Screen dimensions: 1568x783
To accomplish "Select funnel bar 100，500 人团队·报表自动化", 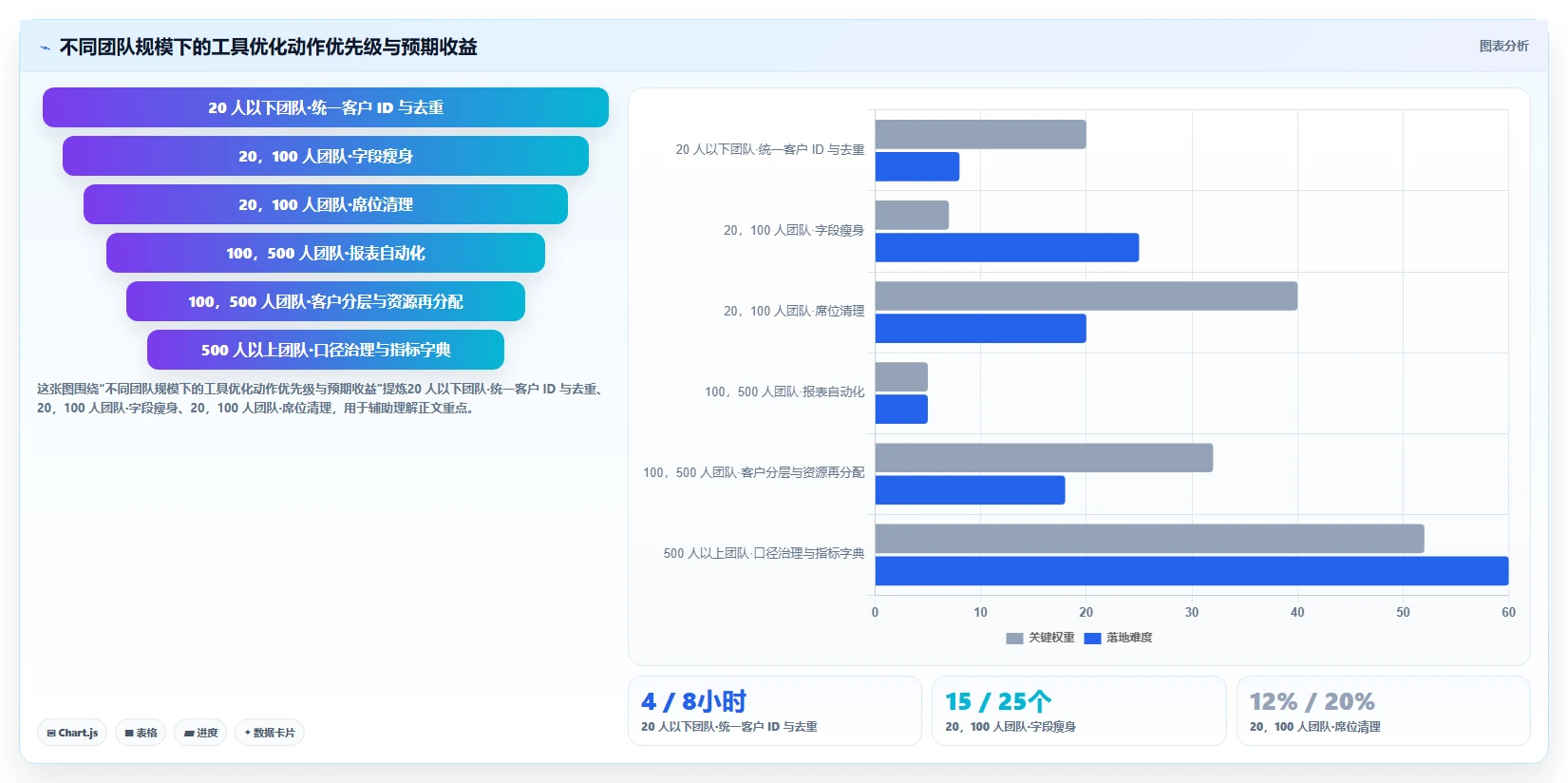I will pos(326,253).
